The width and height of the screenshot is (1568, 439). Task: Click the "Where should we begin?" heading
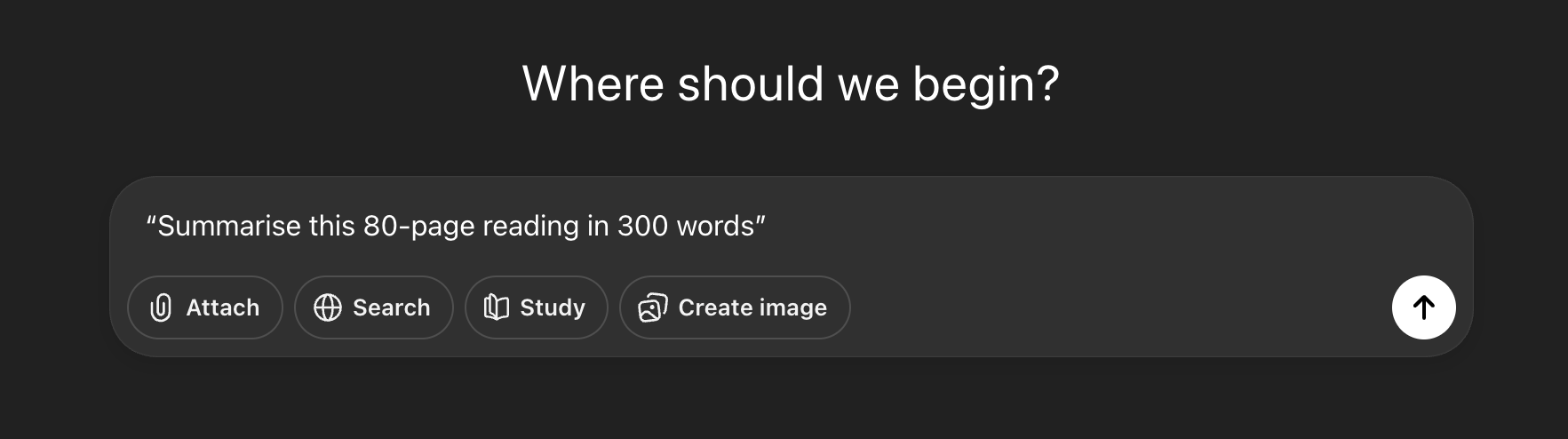coord(791,84)
